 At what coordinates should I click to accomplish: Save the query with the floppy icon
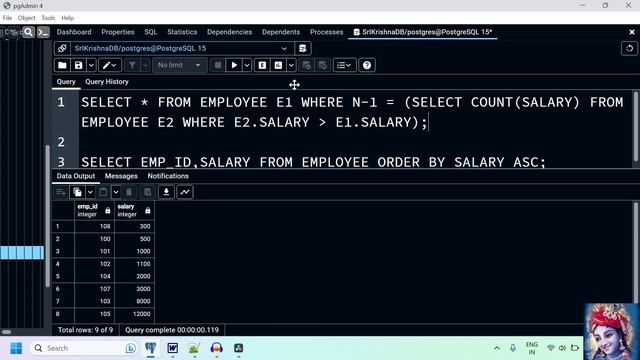78,65
